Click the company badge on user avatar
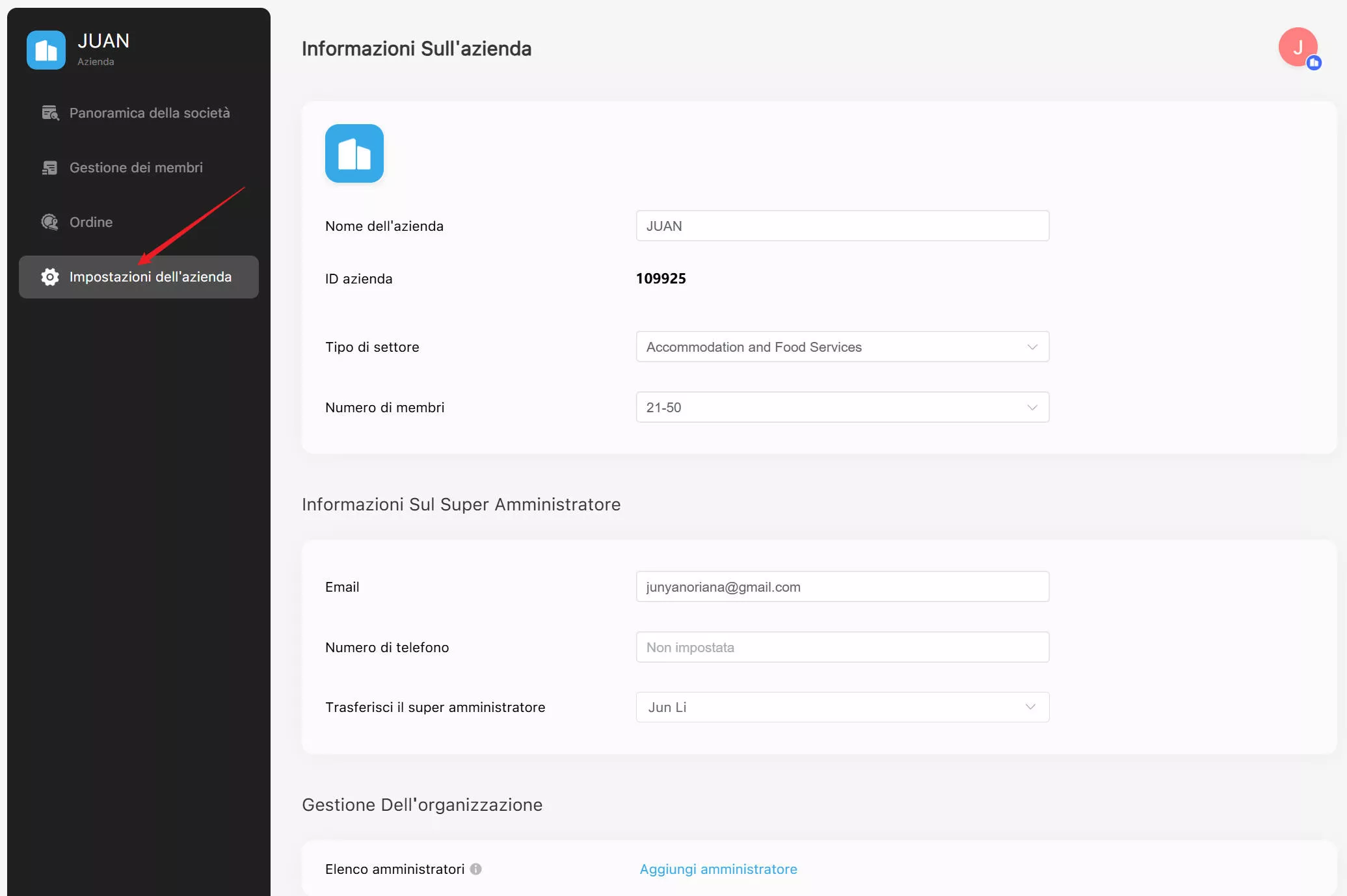The image size is (1347, 896). point(1314,63)
